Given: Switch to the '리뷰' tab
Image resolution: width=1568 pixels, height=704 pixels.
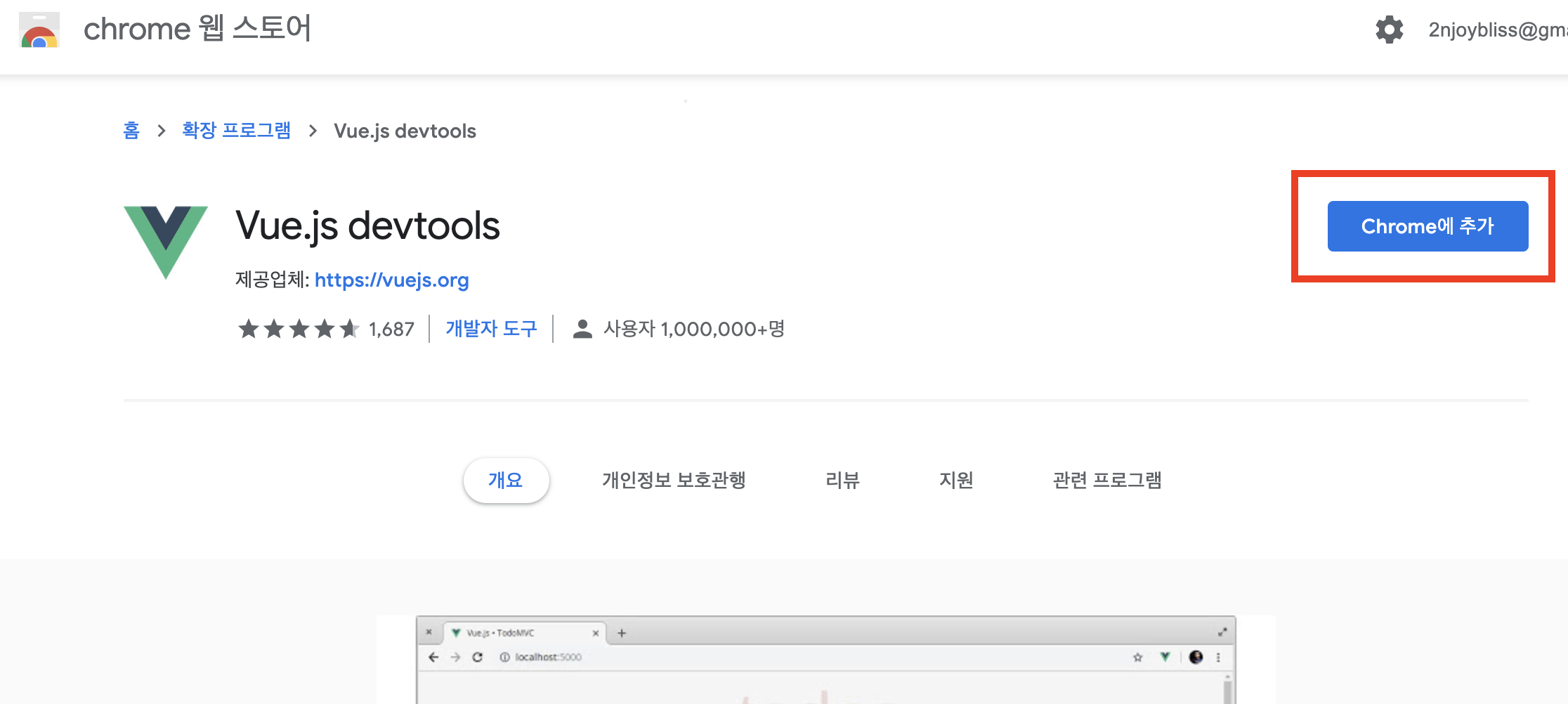Looking at the screenshot, I should (842, 481).
